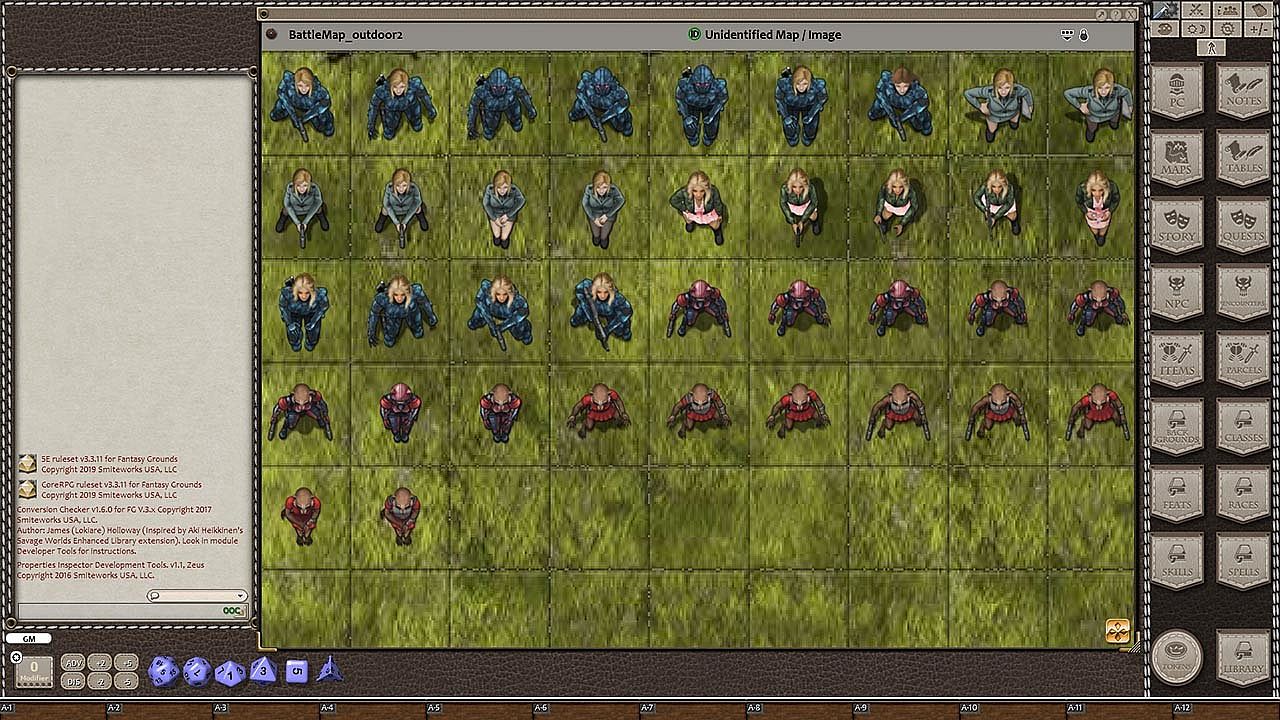Image resolution: width=1280 pixels, height=720 pixels.
Task: Open the Skills panel
Action: coord(1177,560)
